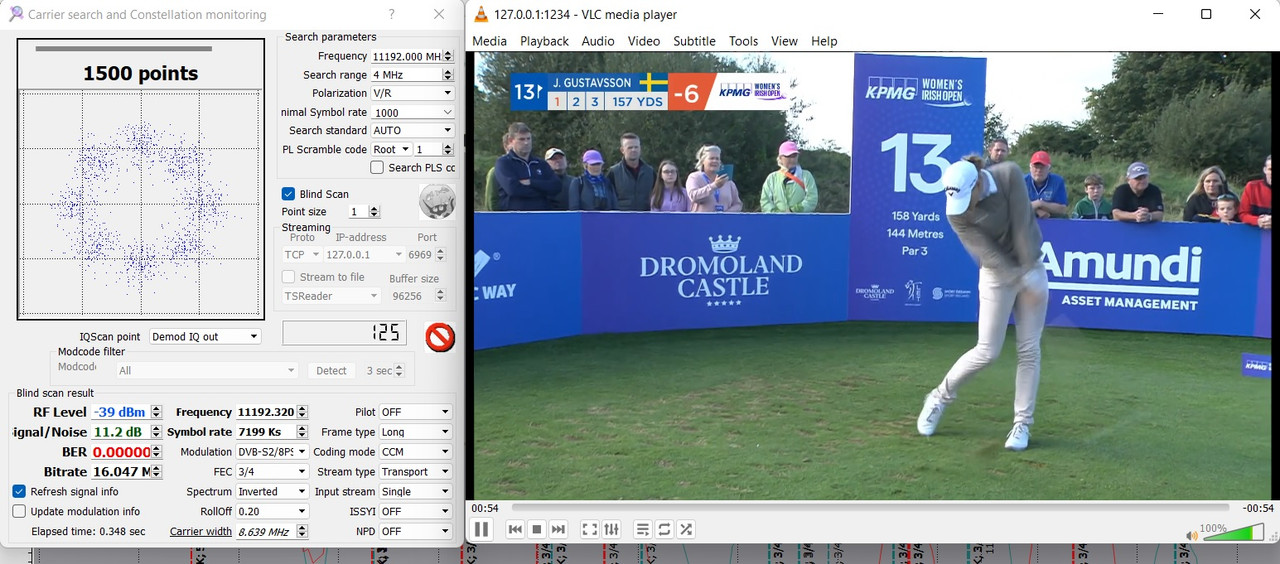Open the VLC Media menu

[x=489, y=41]
